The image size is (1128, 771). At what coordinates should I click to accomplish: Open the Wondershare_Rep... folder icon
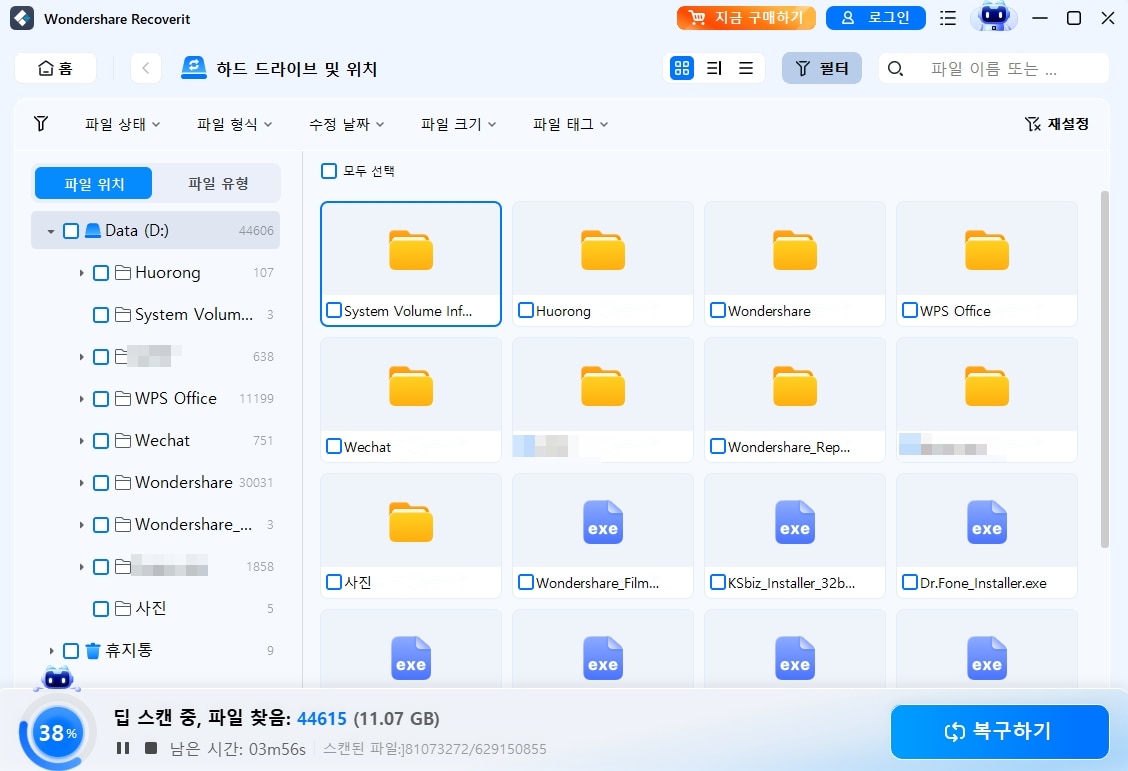tap(795, 386)
